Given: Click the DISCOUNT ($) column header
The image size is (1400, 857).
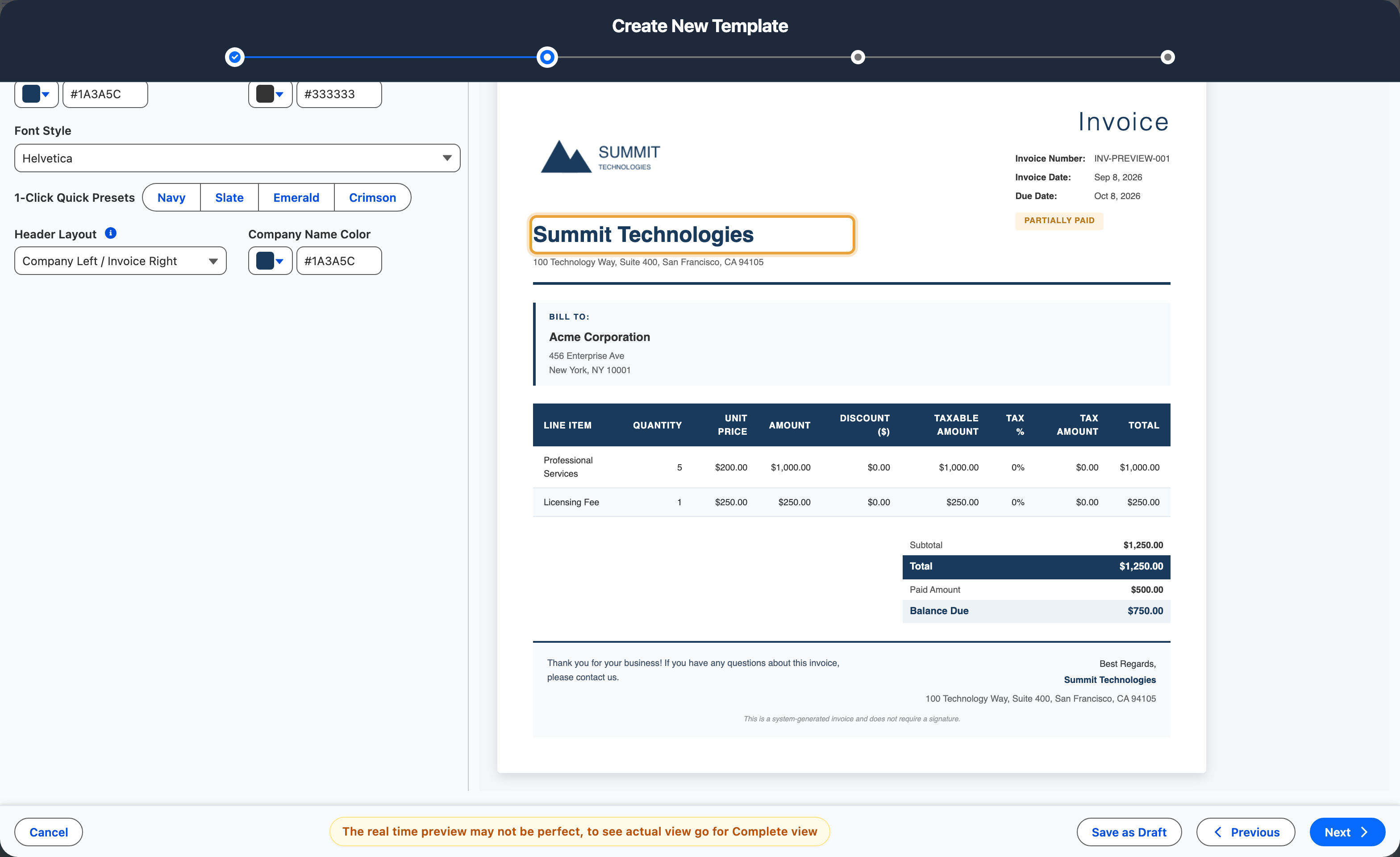Looking at the screenshot, I should 865,425.
